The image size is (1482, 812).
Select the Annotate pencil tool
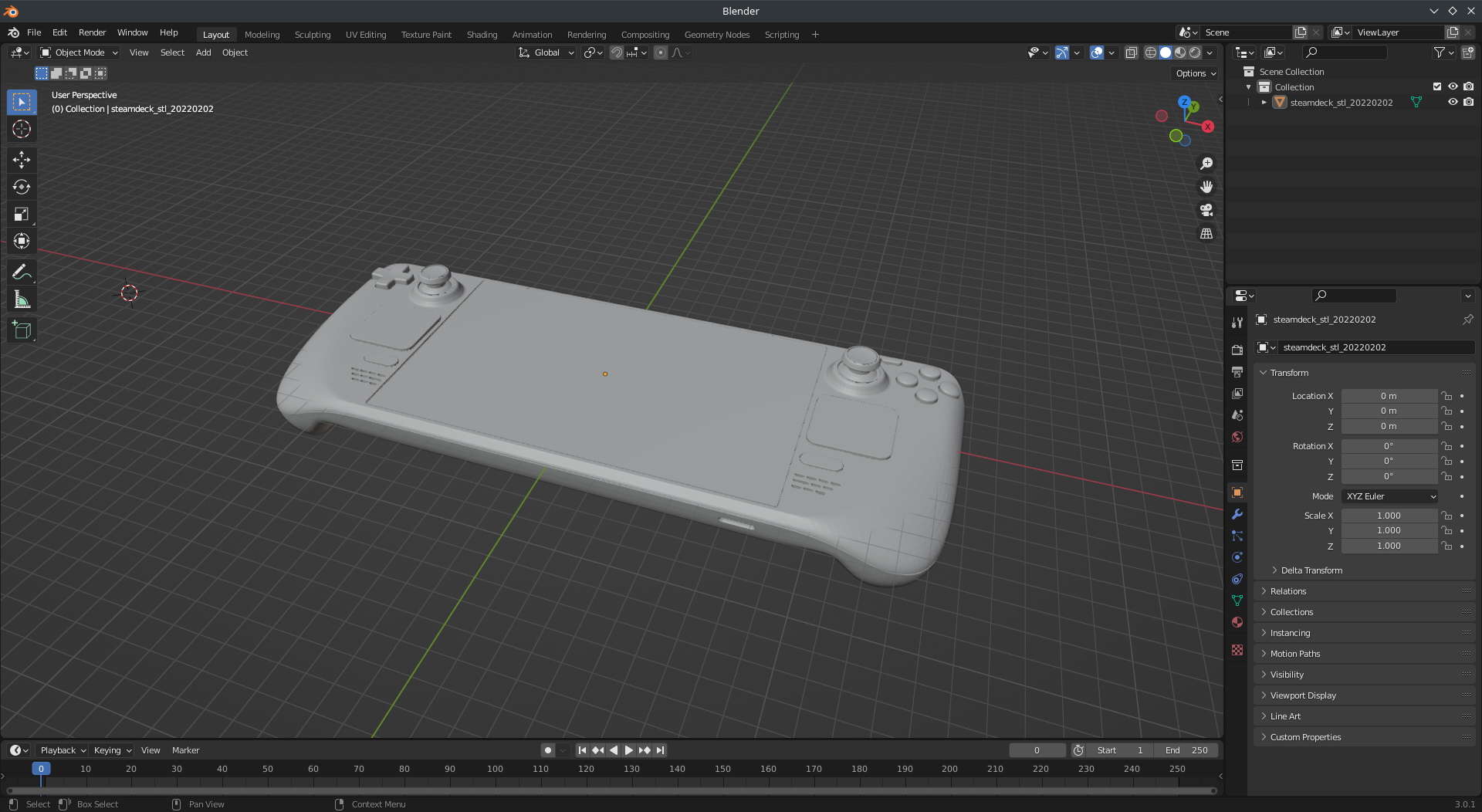point(22,272)
